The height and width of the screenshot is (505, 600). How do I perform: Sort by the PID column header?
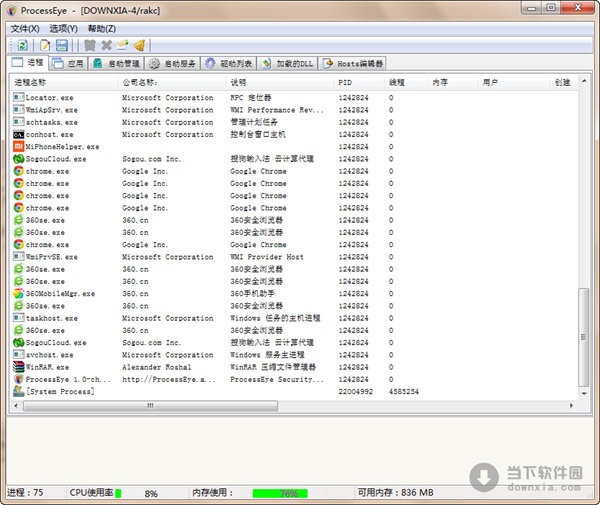click(359, 82)
